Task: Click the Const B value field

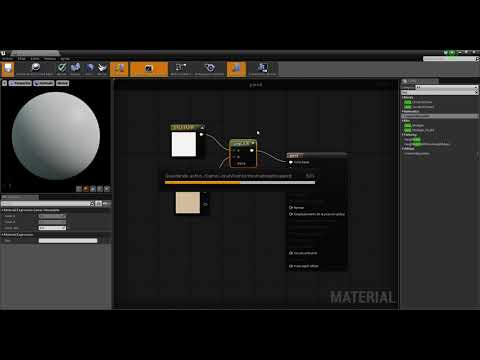Action: click(52, 222)
